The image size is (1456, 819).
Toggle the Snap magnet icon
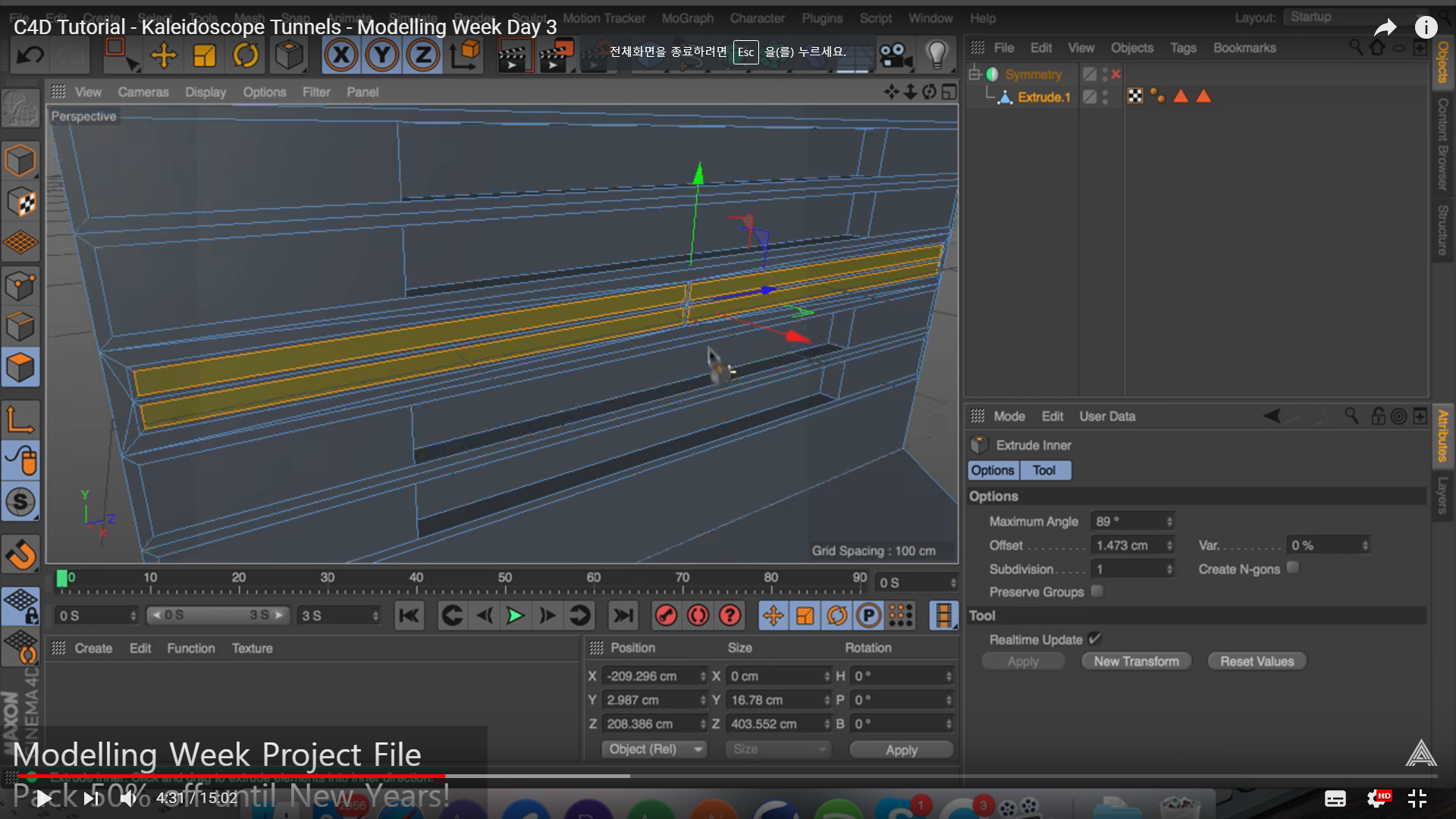20,554
